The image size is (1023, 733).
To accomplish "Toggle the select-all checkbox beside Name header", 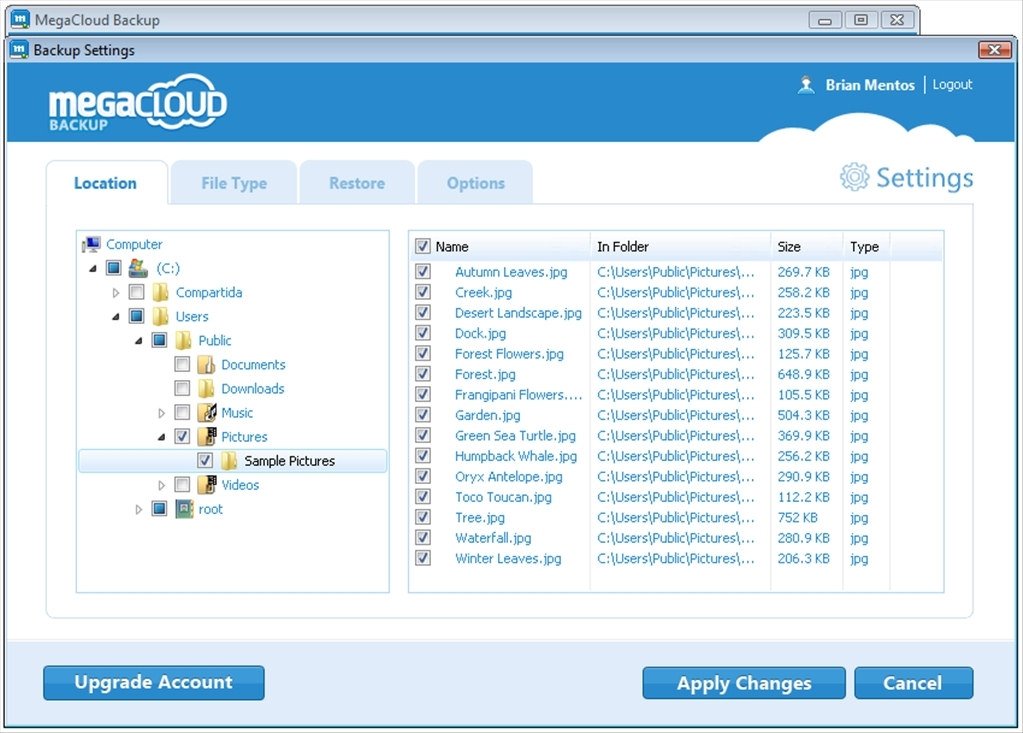I will pyautogui.click(x=423, y=246).
